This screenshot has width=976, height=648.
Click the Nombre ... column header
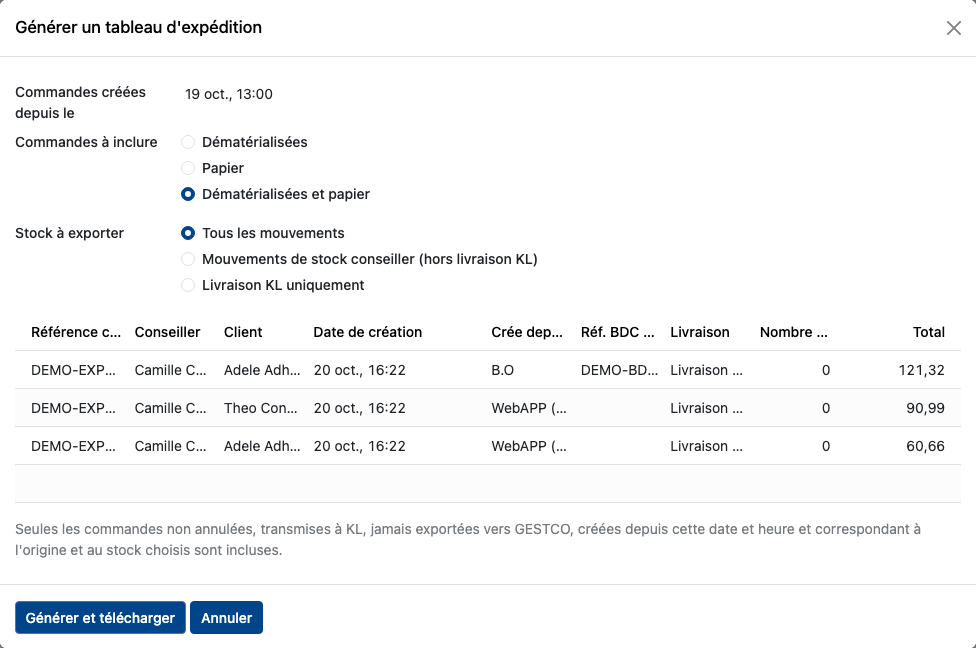coord(794,332)
